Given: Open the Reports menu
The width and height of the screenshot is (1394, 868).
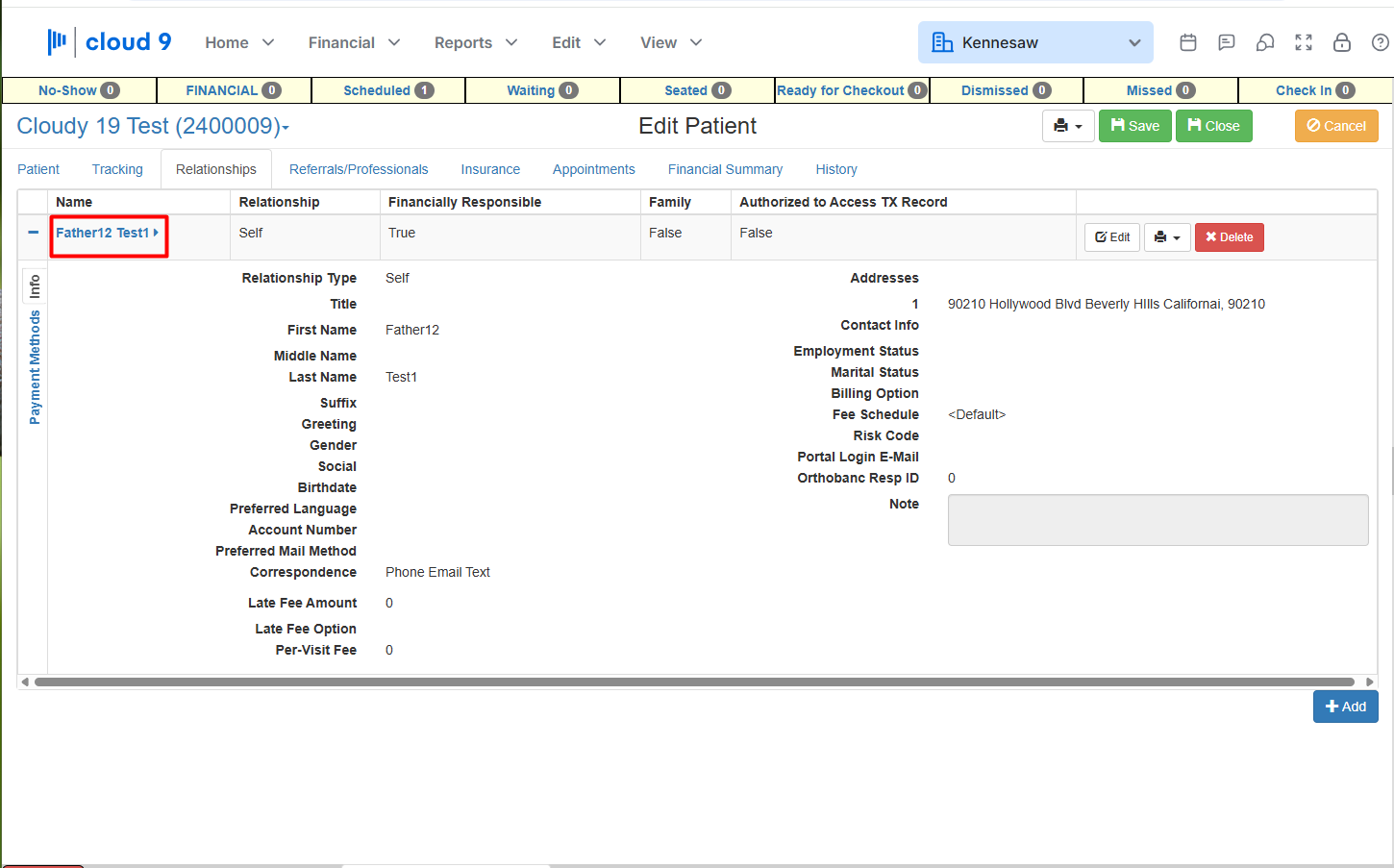Looking at the screenshot, I should coord(476,42).
